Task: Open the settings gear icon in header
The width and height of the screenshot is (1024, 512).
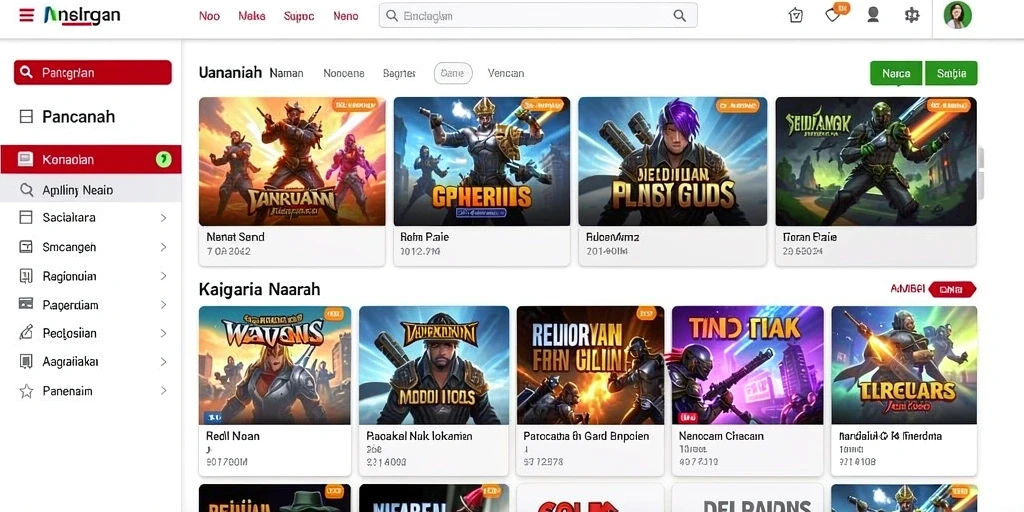Action: [x=912, y=15]
